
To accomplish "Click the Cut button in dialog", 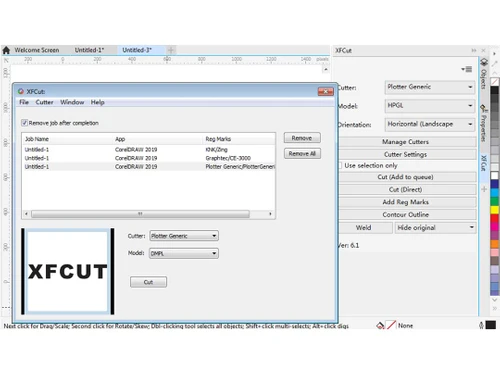I will pyautogui.click(x=148, y=282).
